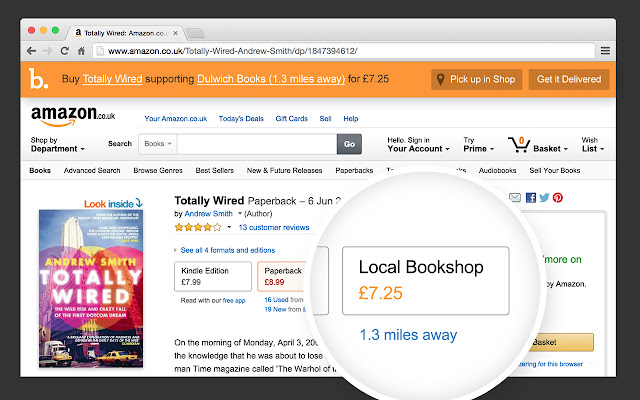The image size is (640, 400).
Task: Open Gift Cards link
Action: (291, 119)
